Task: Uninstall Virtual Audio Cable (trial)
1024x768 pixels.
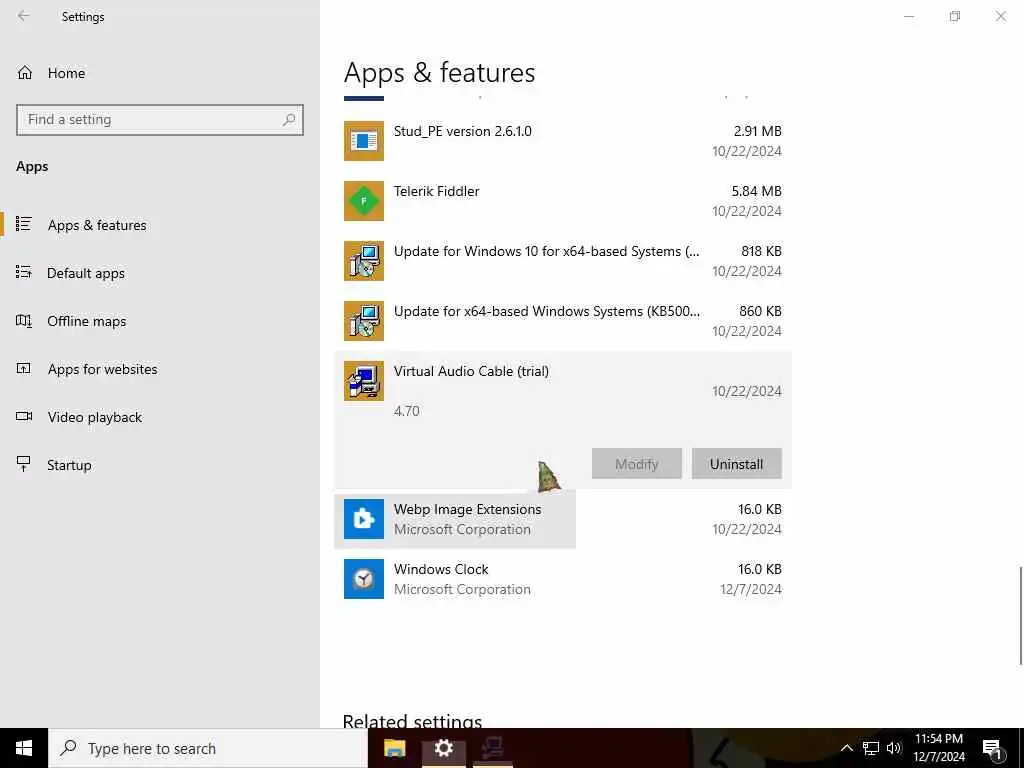Action: tap(737, 464)
